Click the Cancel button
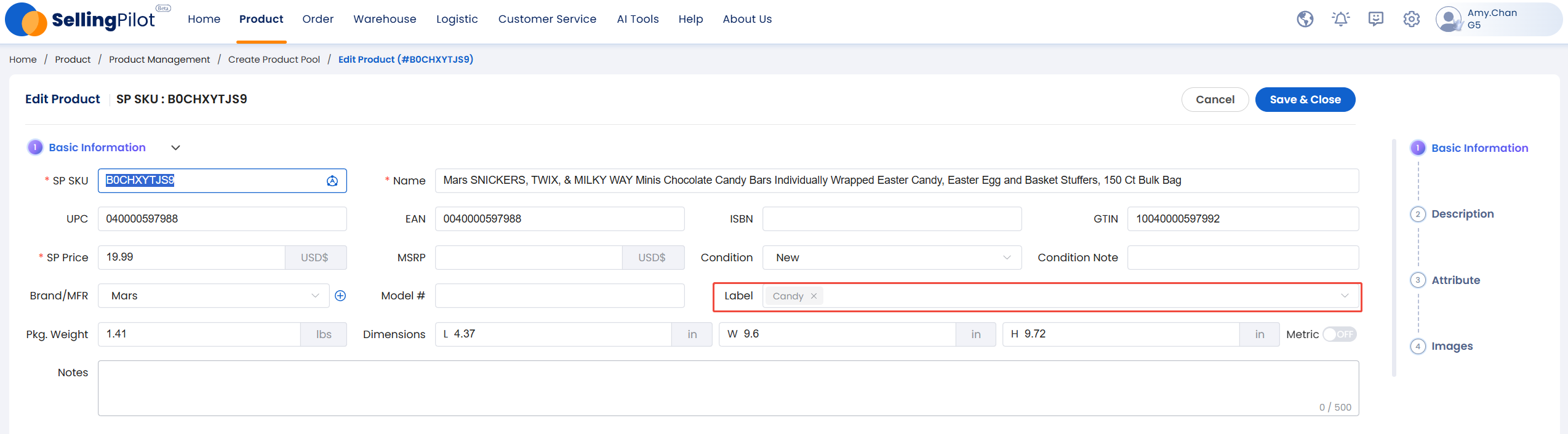This screenshot has width=1568, height=434. coord(1215,100)
